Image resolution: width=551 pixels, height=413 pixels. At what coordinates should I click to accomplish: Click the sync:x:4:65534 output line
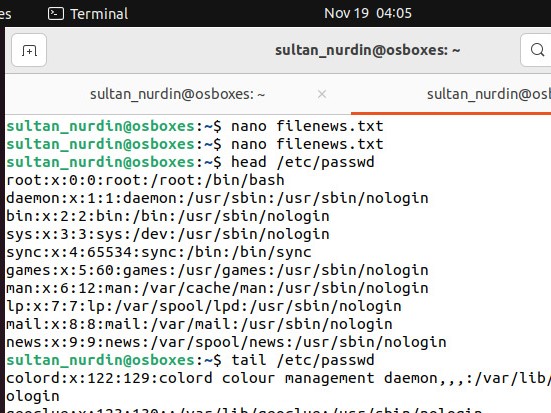coord(159,252)
